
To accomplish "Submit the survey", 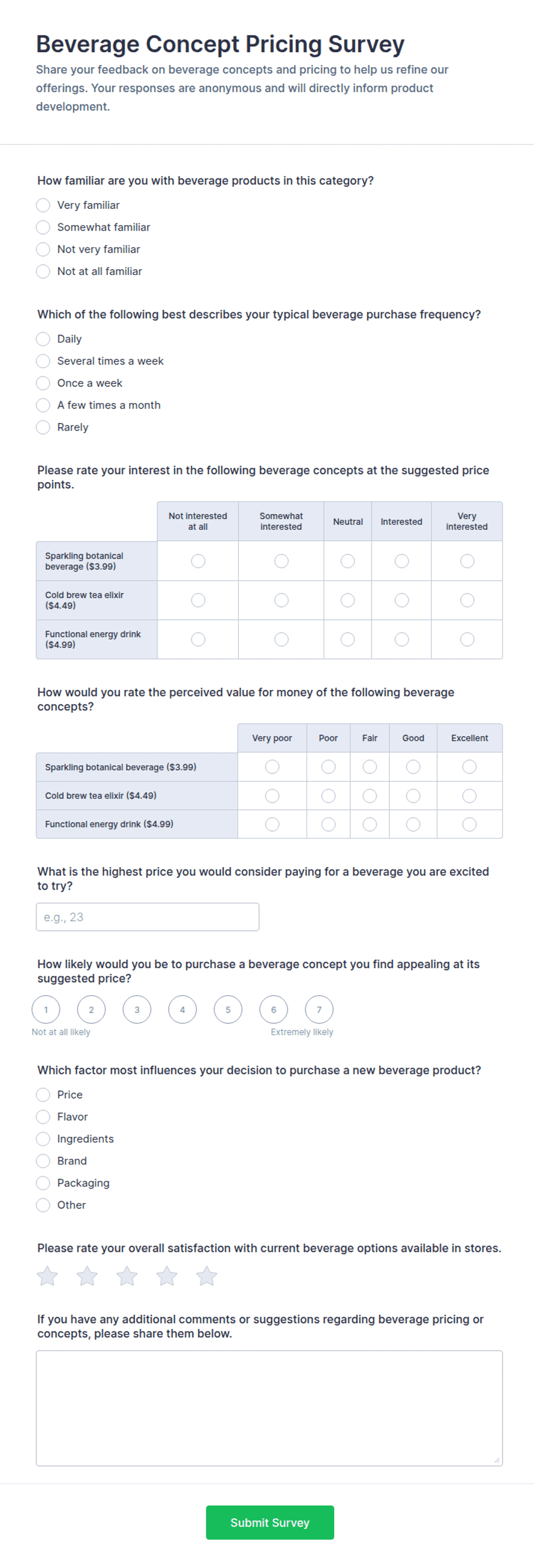I will click(x=270, y=1522).
